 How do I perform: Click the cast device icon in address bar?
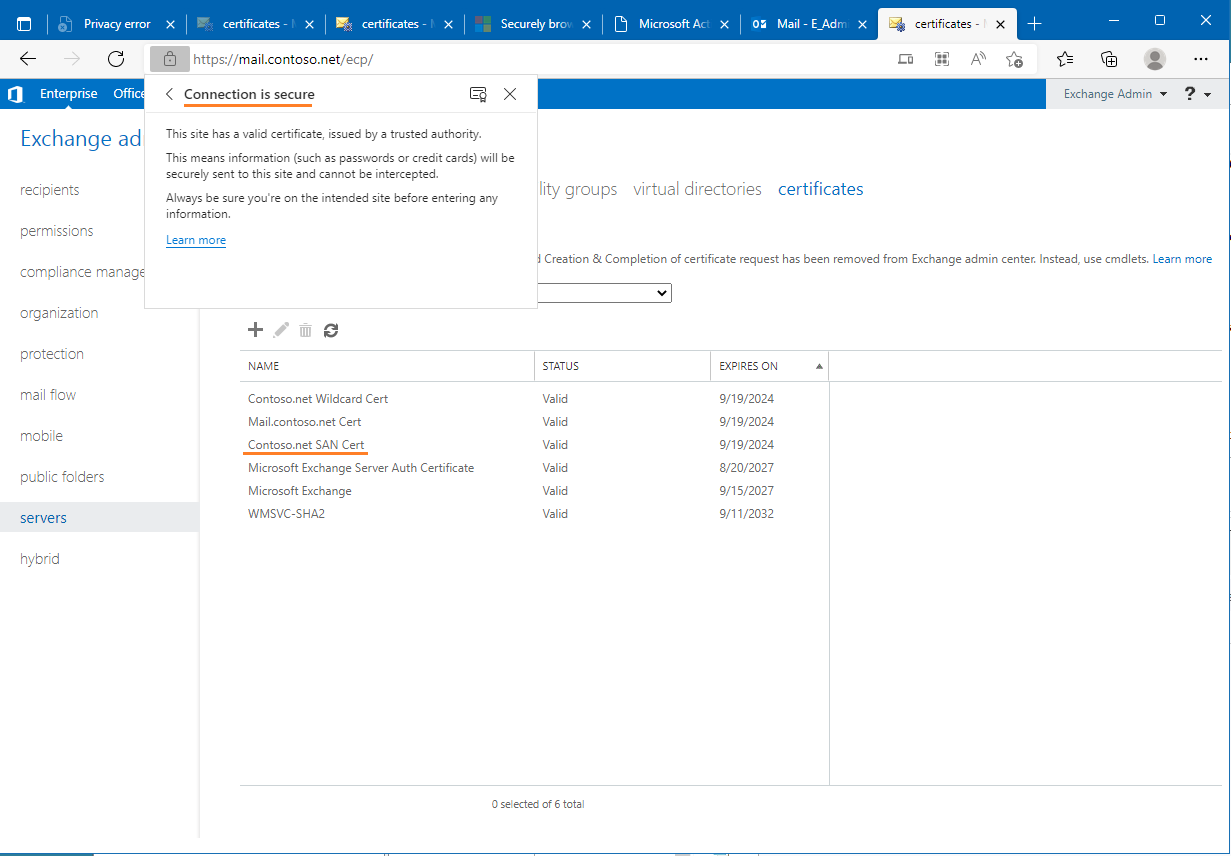coord(905,59)
